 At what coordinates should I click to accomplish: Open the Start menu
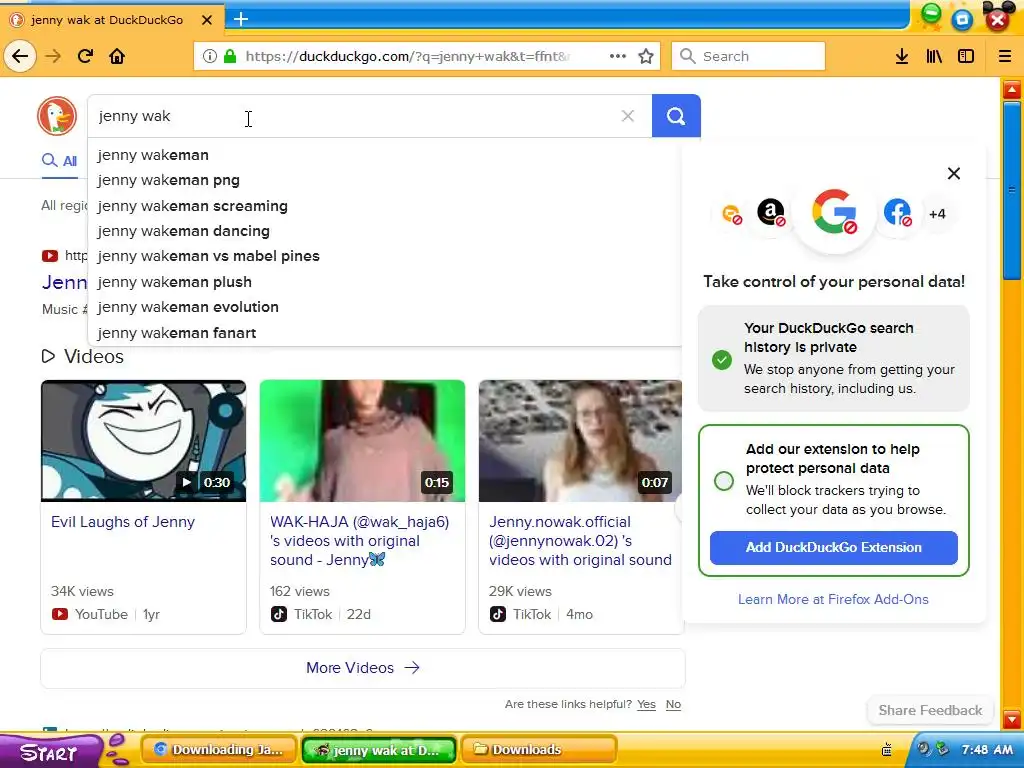tap(49, 752)
